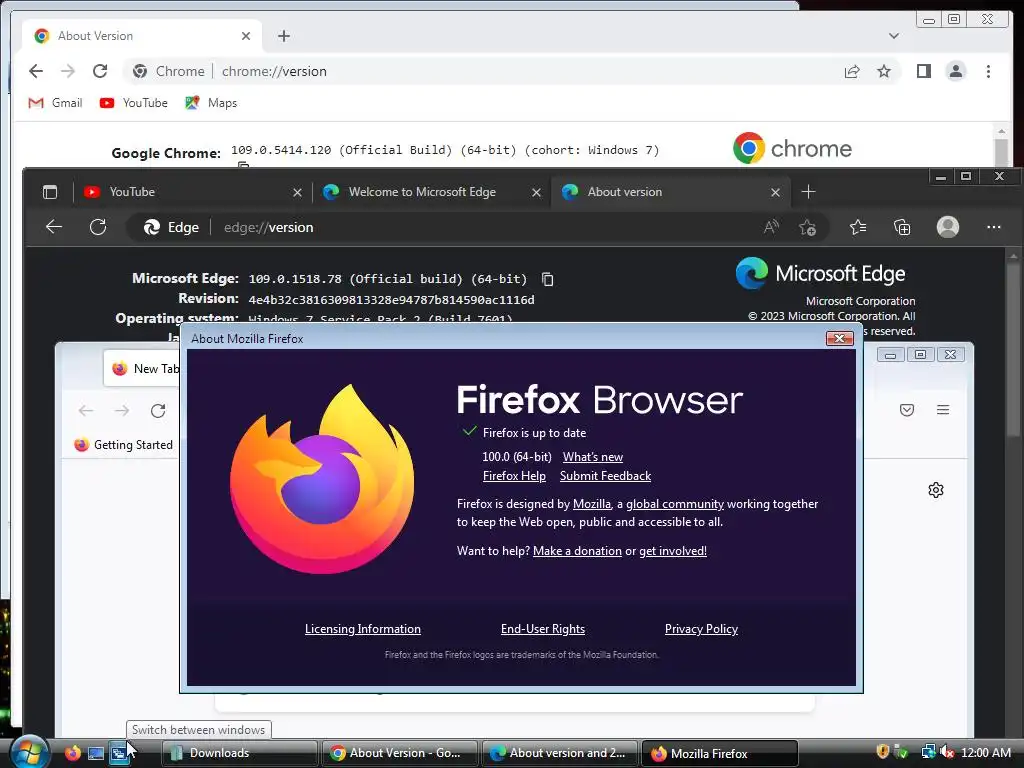The width and height of the screenshot is (1024, 768).
Task: Close the About Mozilla Firefox dialog
Action: click(840, 338)
